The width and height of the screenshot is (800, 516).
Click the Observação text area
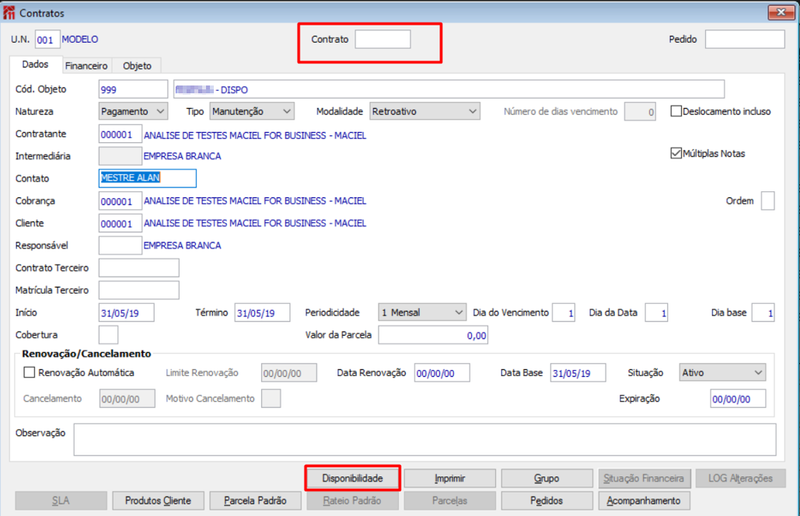[425, 439]
